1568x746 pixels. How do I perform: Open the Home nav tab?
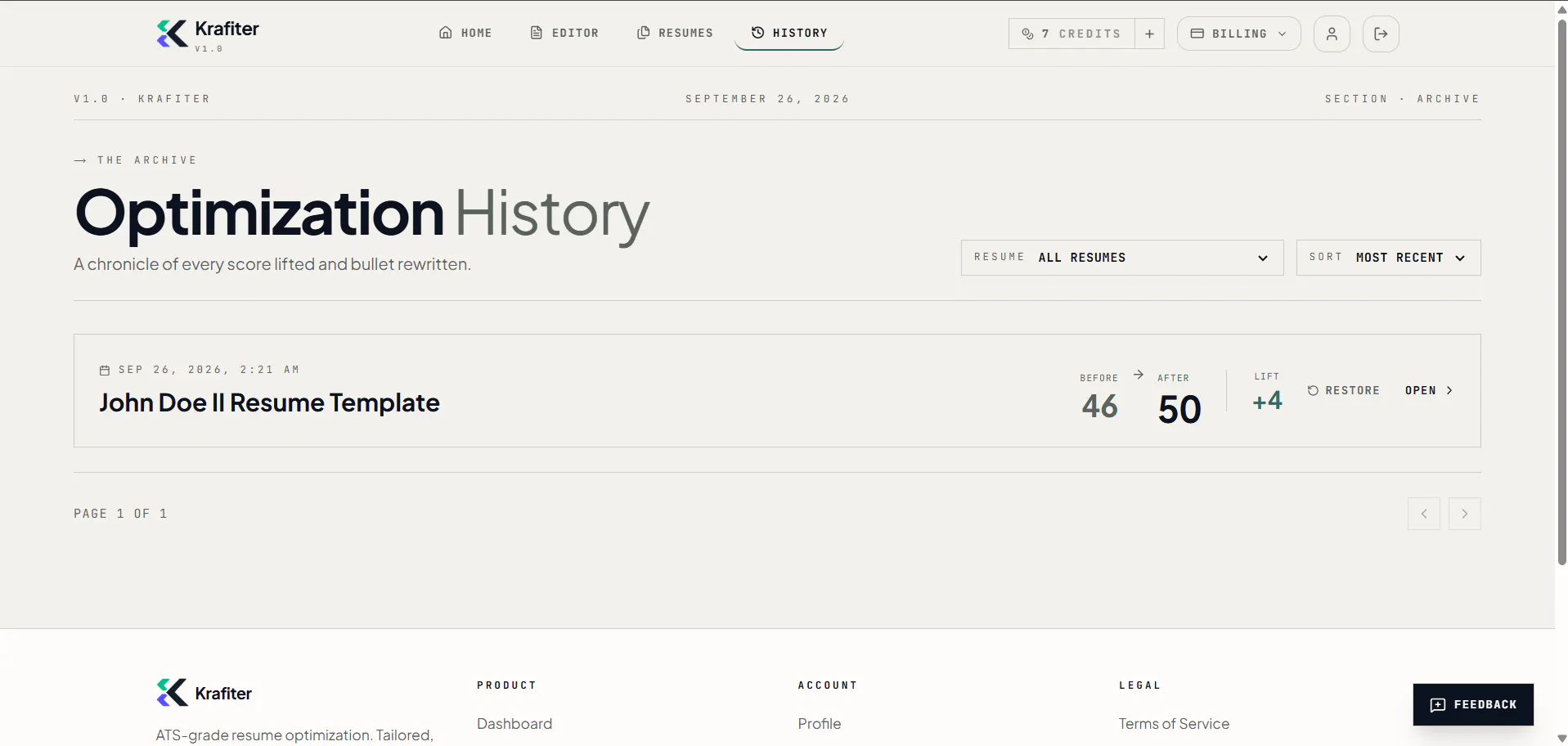(465, 33)
